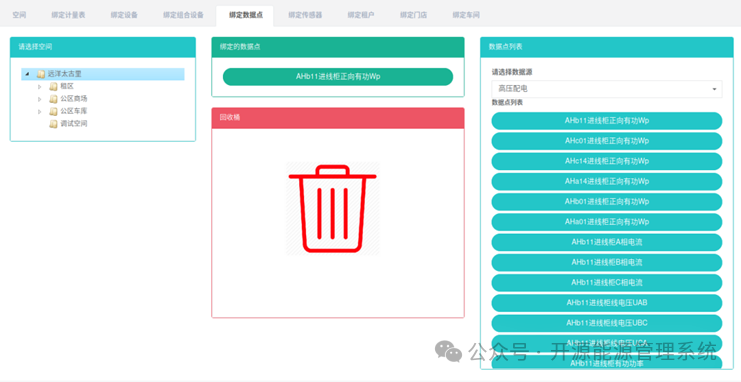
Task: Click the folder icon beside 远洋太古里
Action: [x=41, y=74]
